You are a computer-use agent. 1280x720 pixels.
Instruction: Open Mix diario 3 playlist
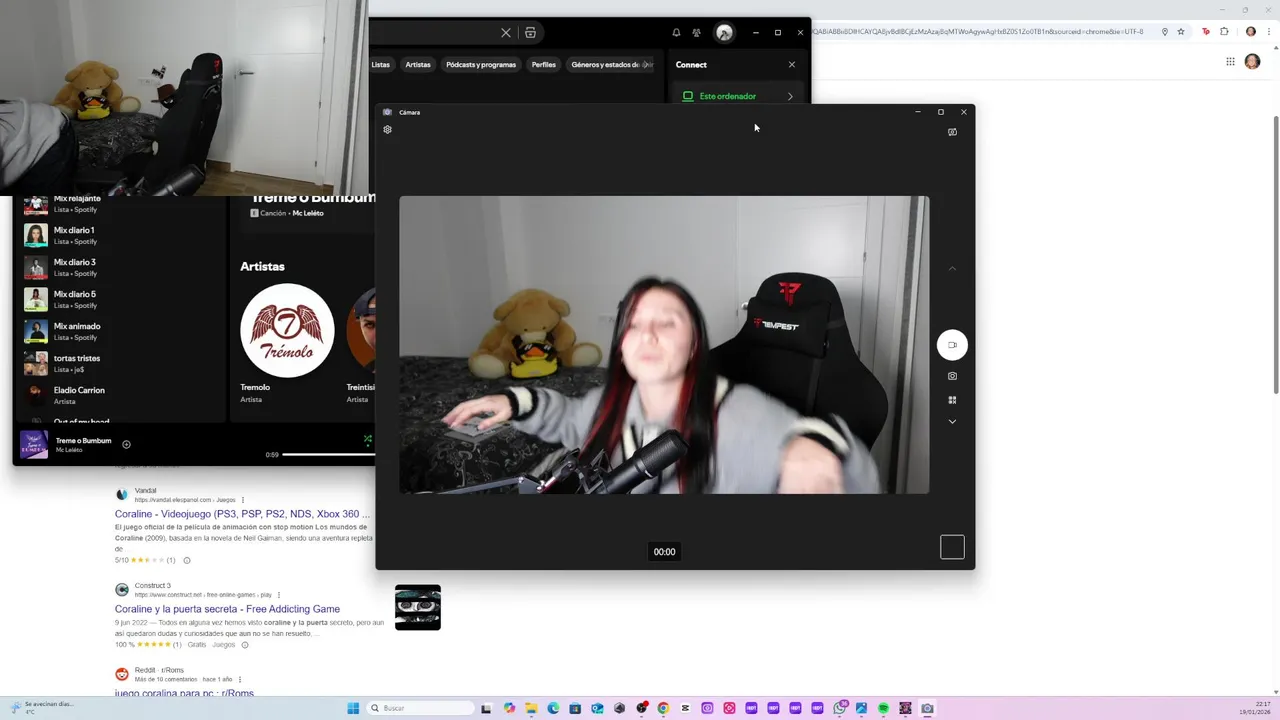tap(120, 268)
